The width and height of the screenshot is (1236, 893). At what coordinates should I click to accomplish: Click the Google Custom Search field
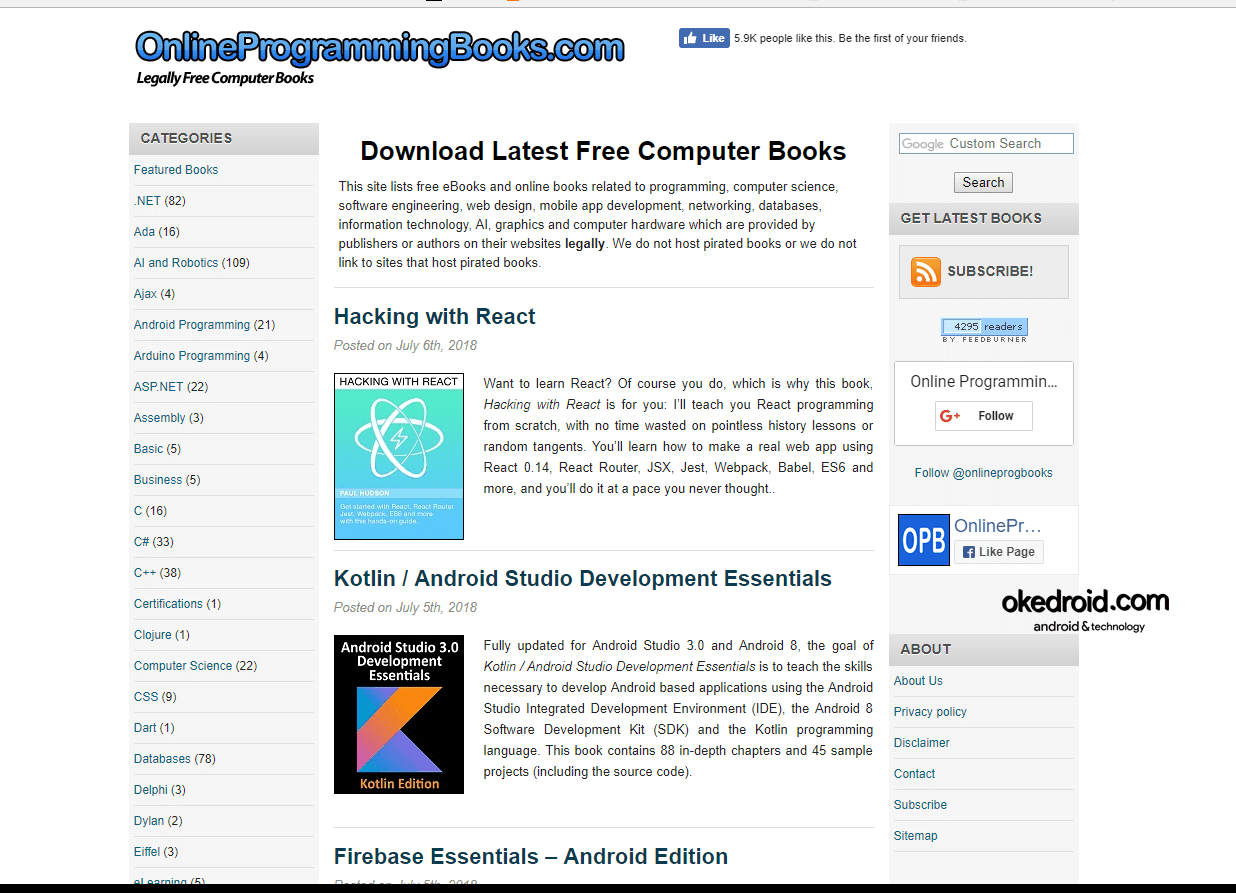click(986, 143)
